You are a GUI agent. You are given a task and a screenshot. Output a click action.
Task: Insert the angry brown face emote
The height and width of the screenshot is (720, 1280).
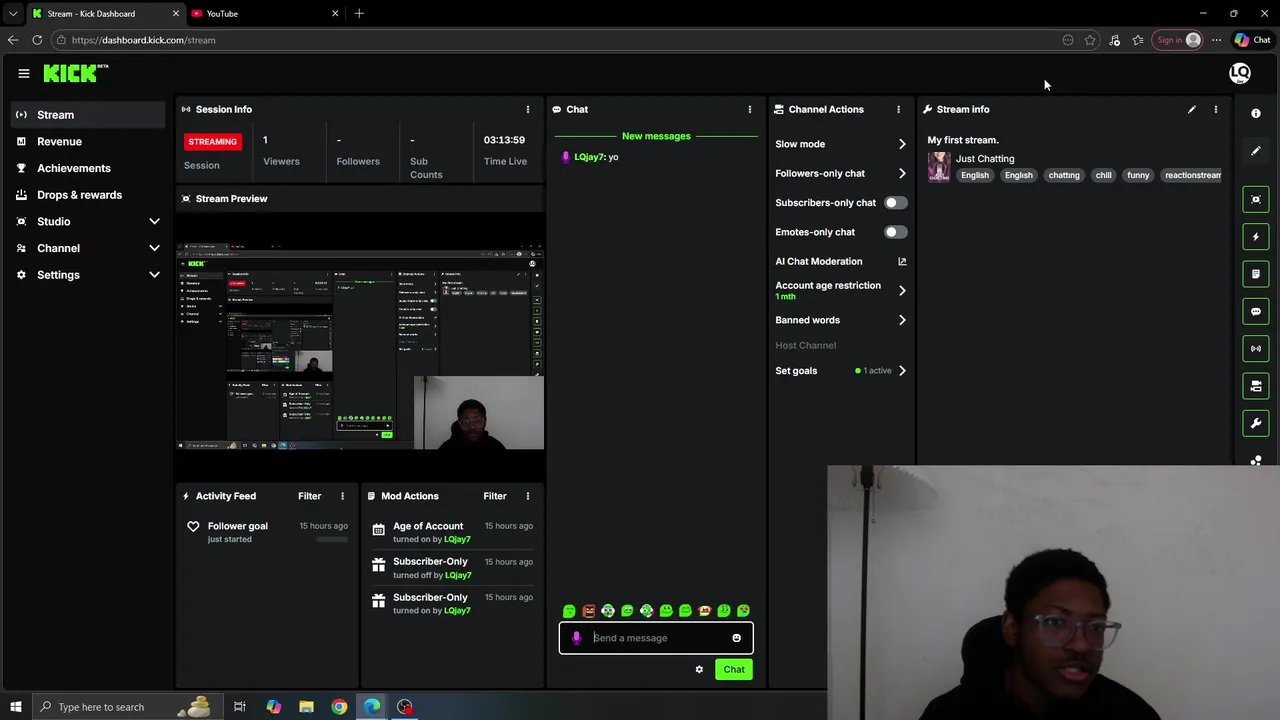click(588, 611)
